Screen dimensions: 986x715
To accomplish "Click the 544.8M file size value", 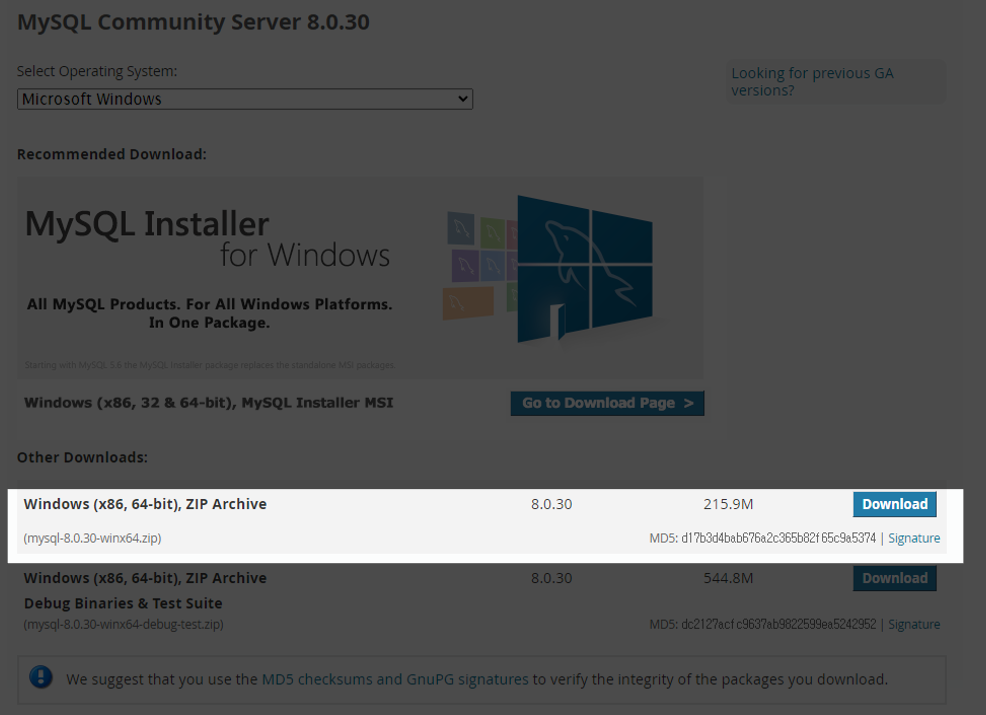I will point(728,578).
